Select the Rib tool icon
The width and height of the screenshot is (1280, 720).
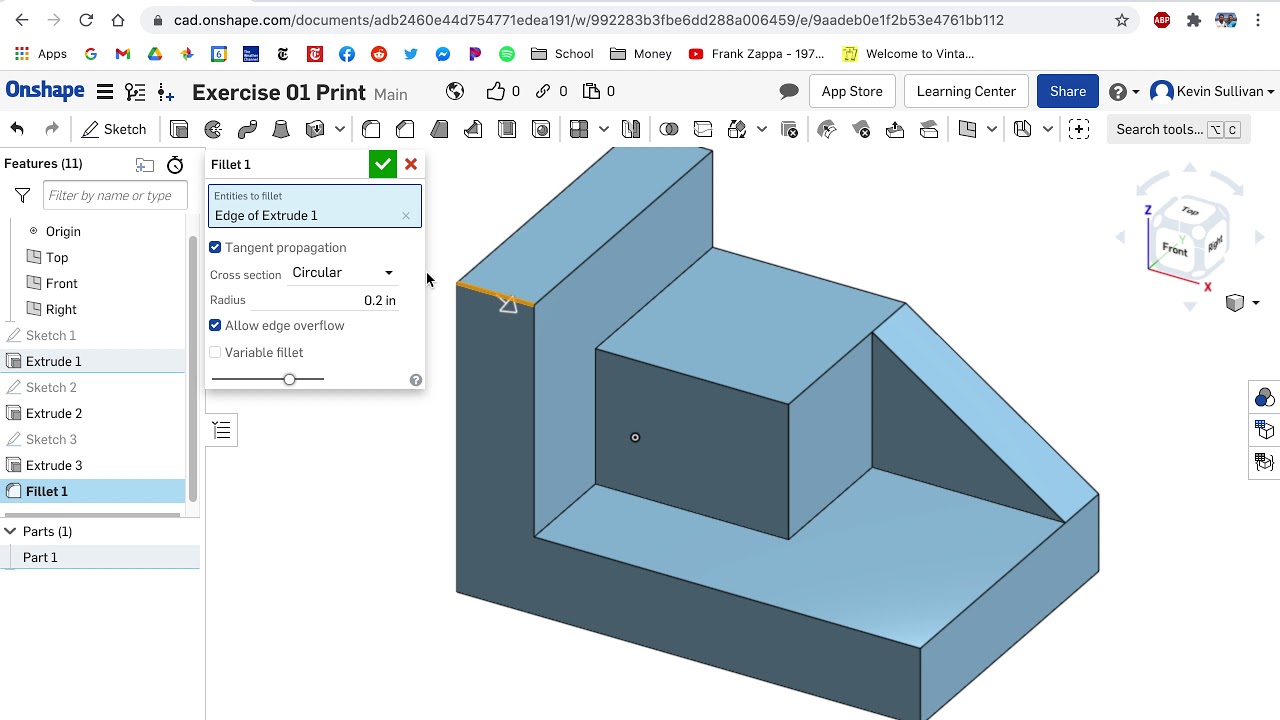click(473, 129)
